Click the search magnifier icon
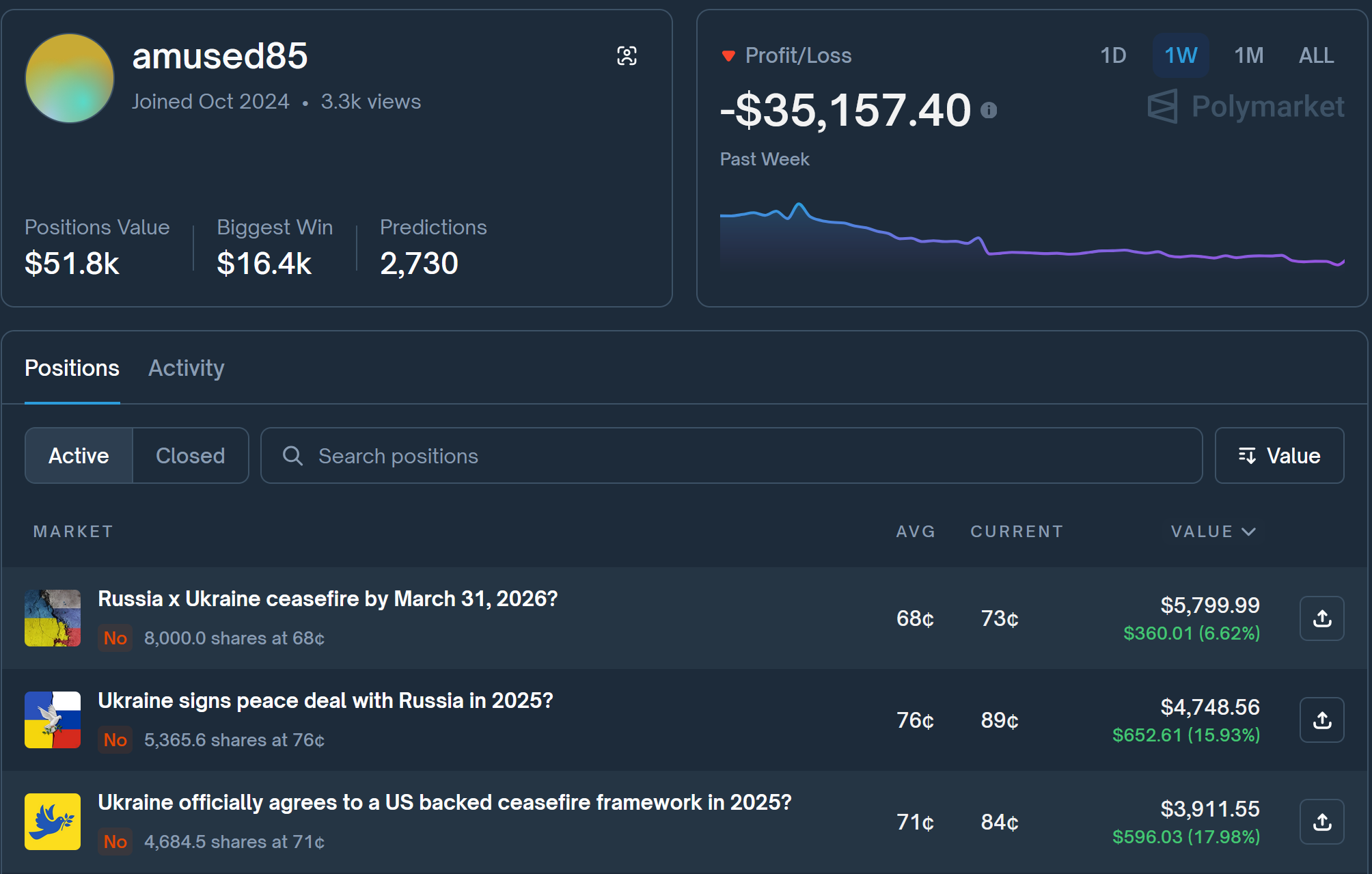The width and height of the screenshot is (1372, 874). [292, 456]
